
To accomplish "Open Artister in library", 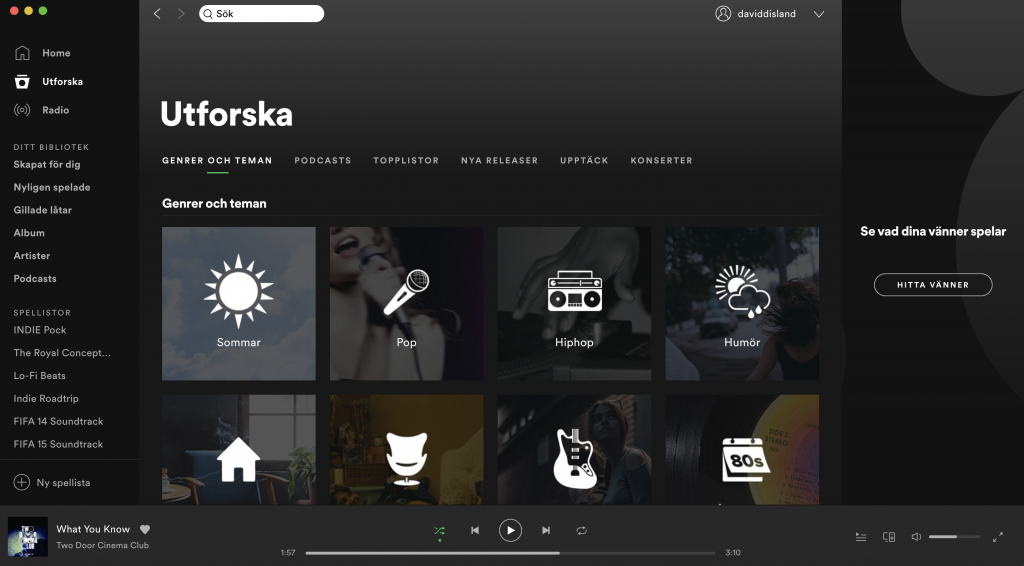I will point(32,256).
